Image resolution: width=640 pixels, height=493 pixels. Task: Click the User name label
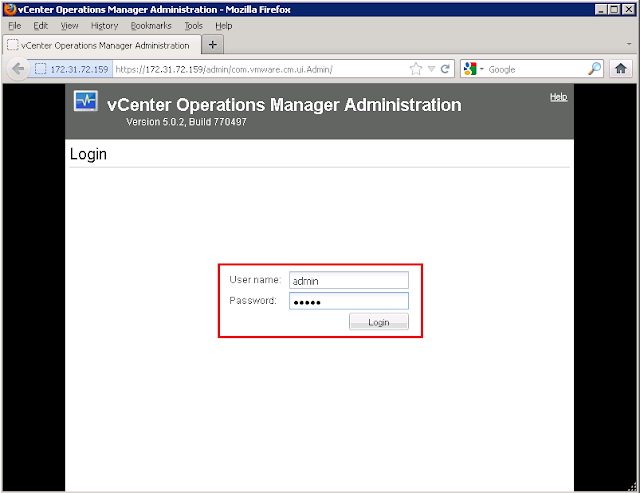255,280
